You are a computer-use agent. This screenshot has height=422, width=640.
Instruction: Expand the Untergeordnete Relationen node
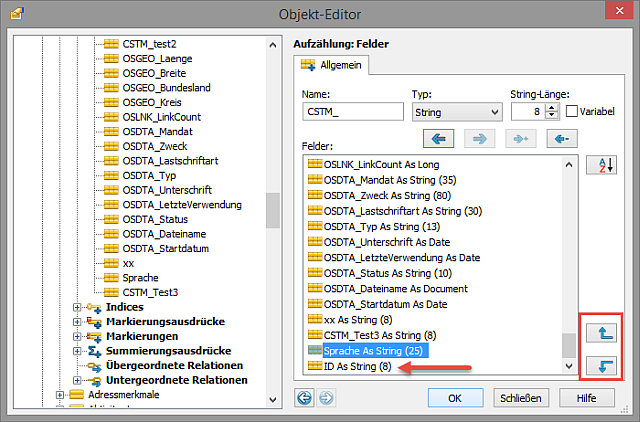coord(77,380)
